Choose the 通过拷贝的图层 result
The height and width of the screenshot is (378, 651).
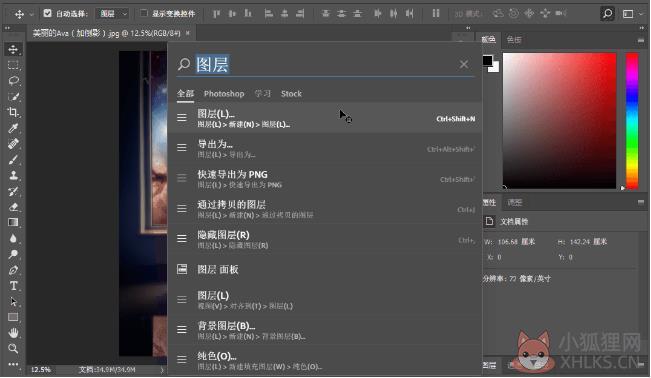tap(325, 209)
